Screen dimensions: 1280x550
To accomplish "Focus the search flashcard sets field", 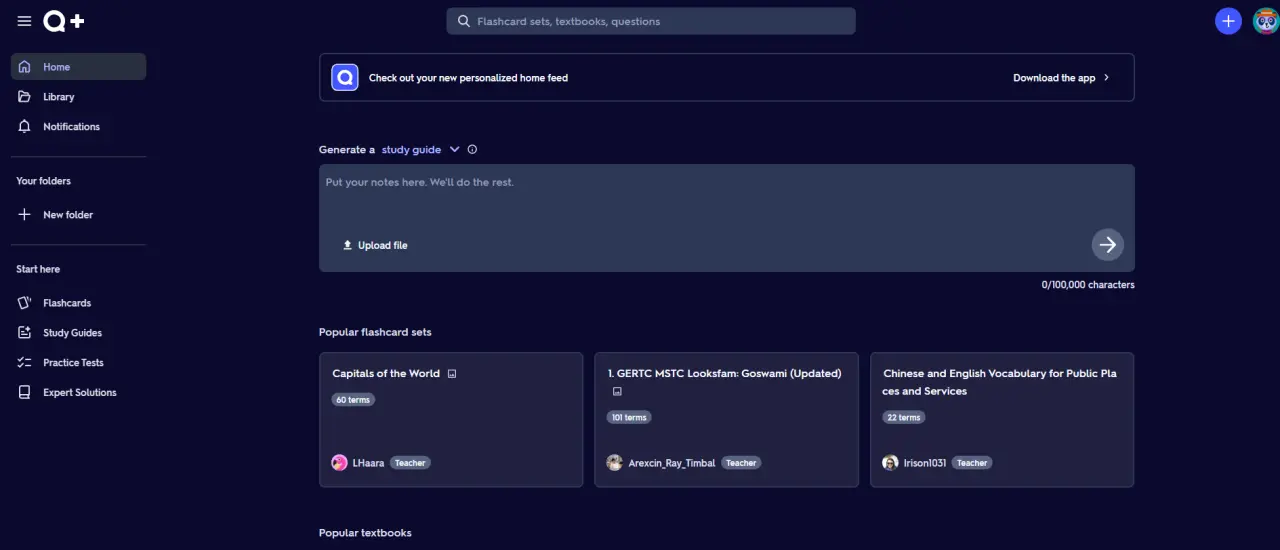I will pyautogui.click(x=651, y=21).
